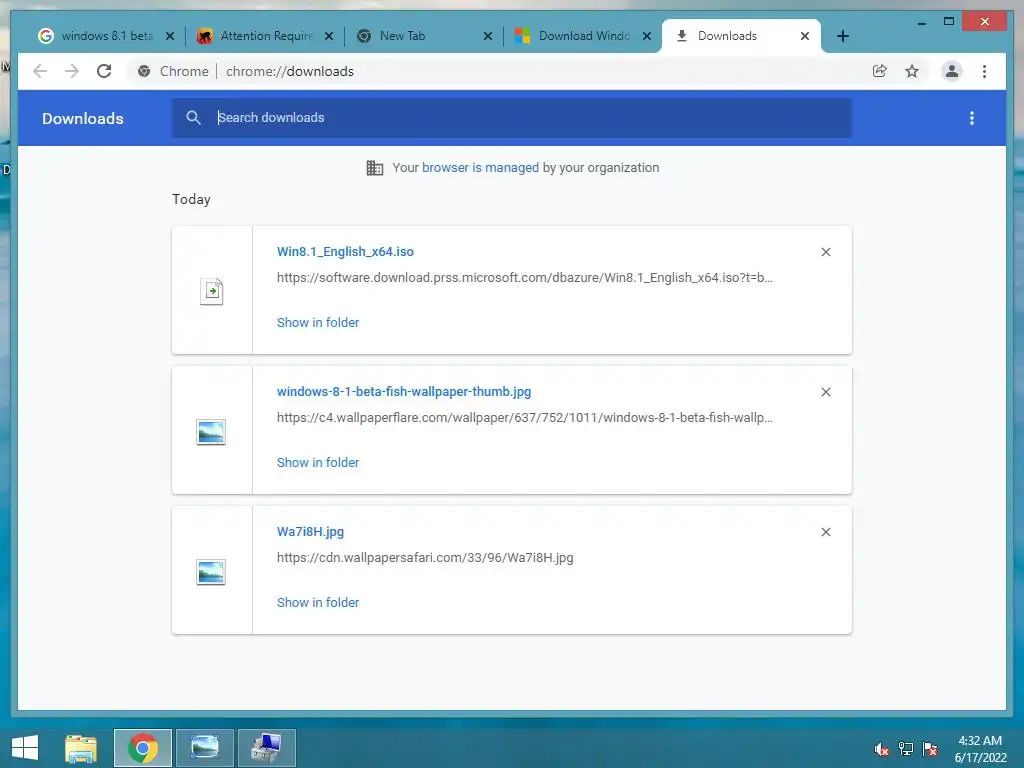Click the search magnifier icon in Downloads
Viewport: 1024px width, 768px height.
tap(193, 118)
